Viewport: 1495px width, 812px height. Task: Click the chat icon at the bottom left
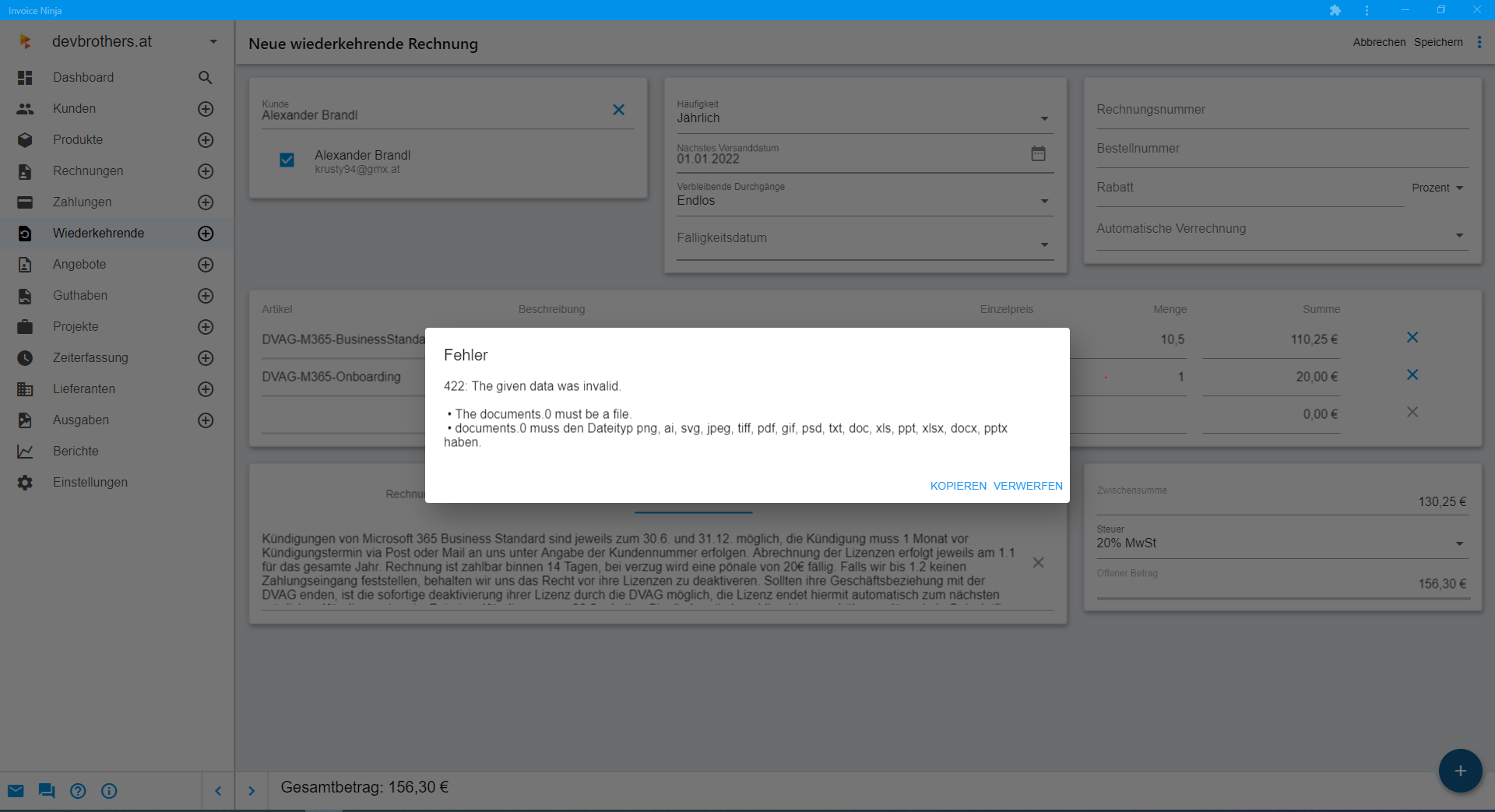[x=47, y=791]
